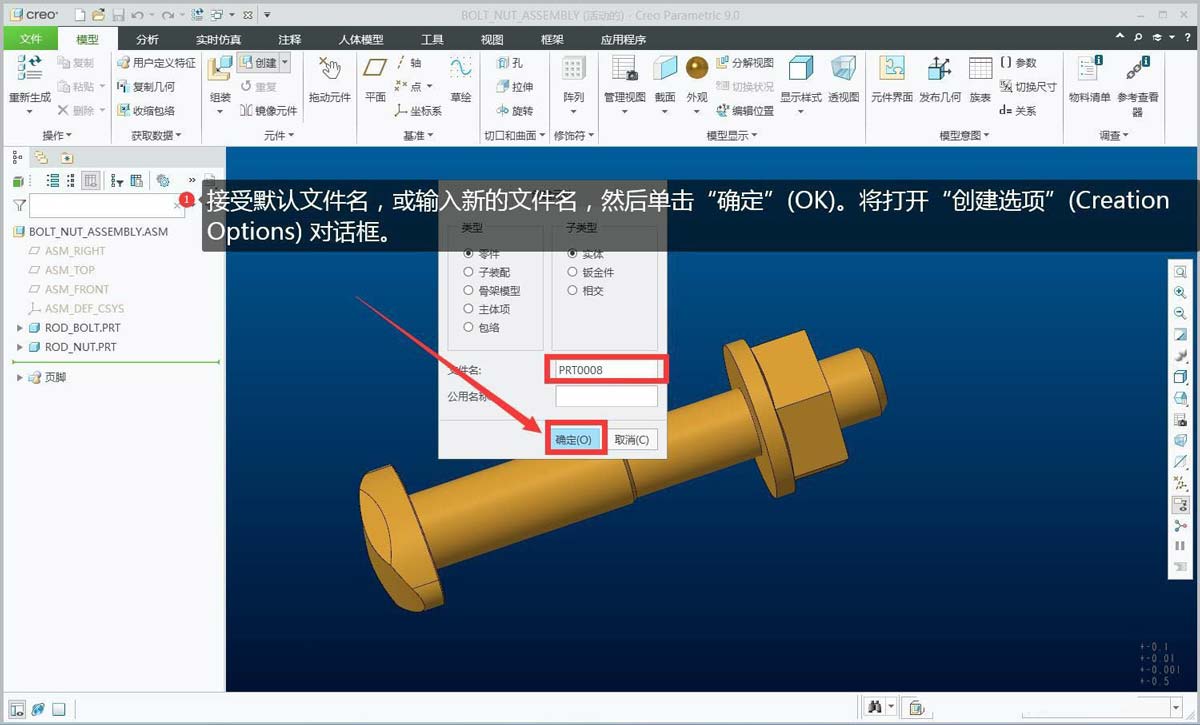Viewport: 1200px width, 725px height.
Task: Select the Envelope (包络) radio button
Action: (469, 327)
